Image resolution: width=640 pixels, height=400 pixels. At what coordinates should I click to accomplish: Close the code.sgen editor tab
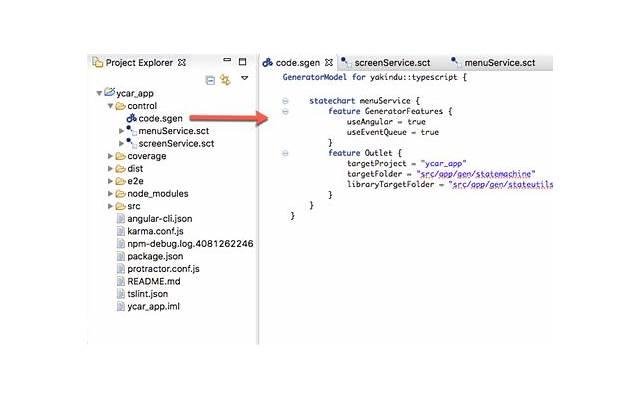click(327, 62)
